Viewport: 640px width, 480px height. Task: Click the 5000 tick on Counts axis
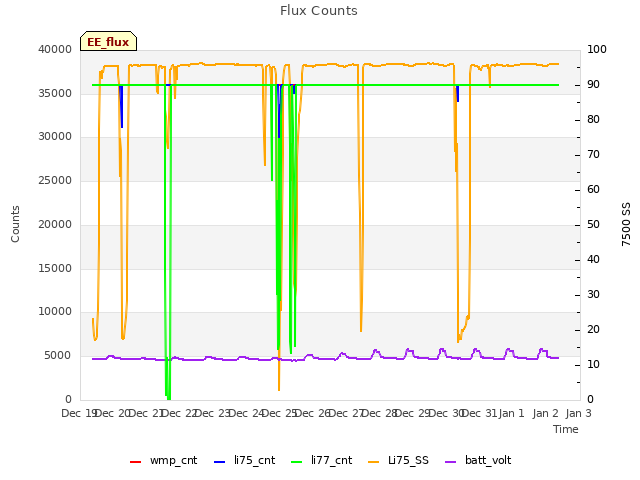pos(58,356)
